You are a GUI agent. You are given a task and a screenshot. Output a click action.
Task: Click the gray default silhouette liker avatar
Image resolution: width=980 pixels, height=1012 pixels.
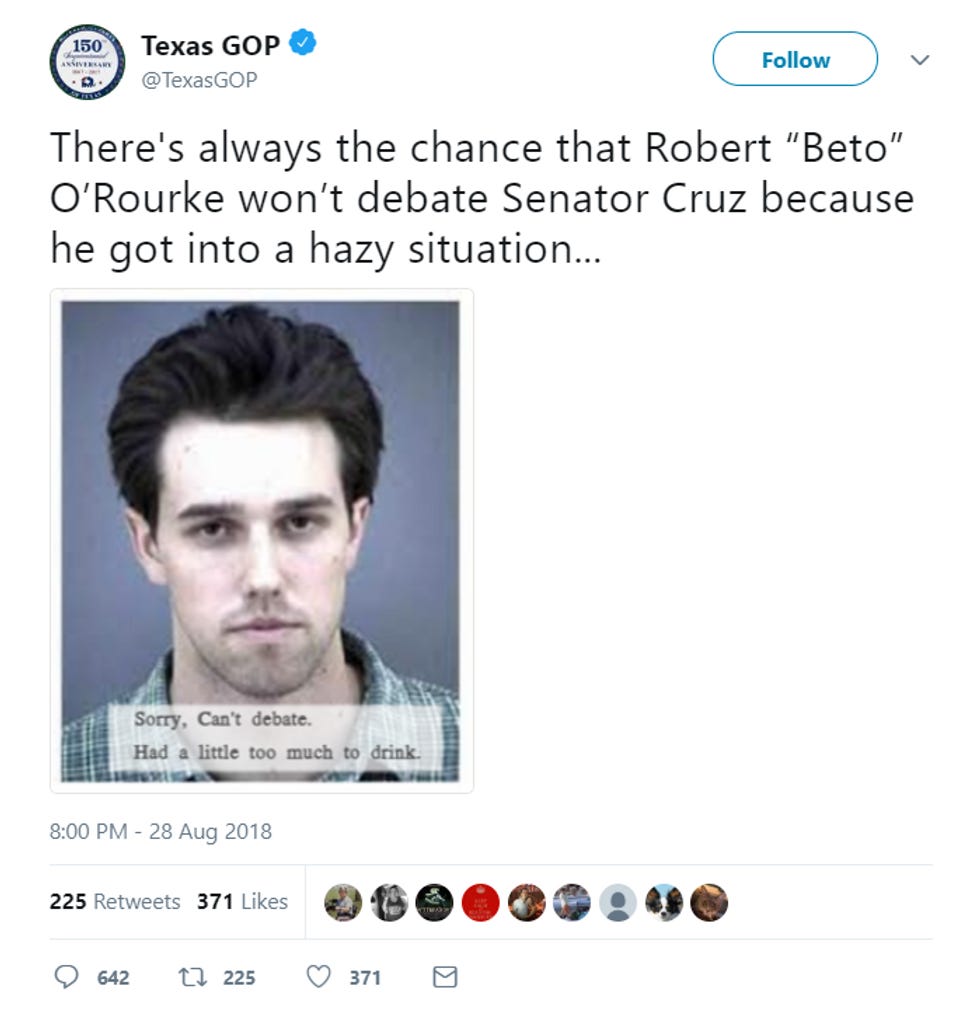click(618, 902)
